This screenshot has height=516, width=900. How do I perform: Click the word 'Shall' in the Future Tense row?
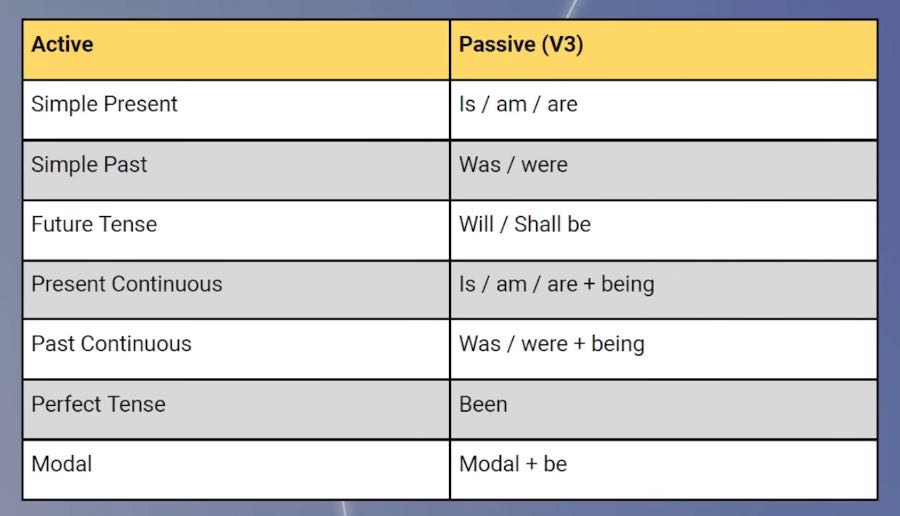[x=536, y=224]
